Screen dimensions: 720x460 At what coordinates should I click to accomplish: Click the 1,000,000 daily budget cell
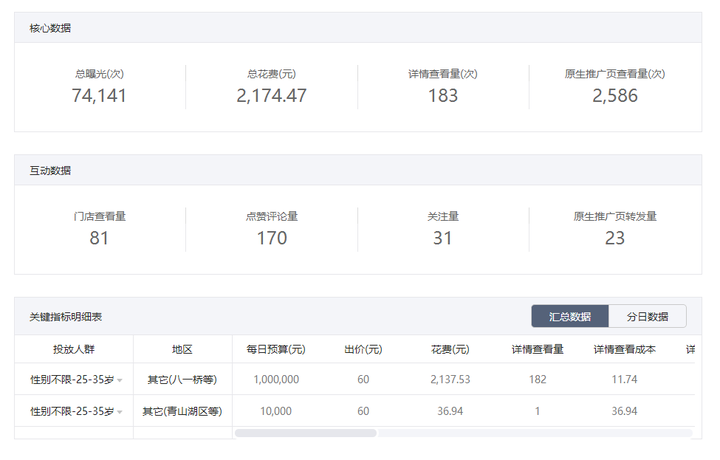tap(276, 380)
